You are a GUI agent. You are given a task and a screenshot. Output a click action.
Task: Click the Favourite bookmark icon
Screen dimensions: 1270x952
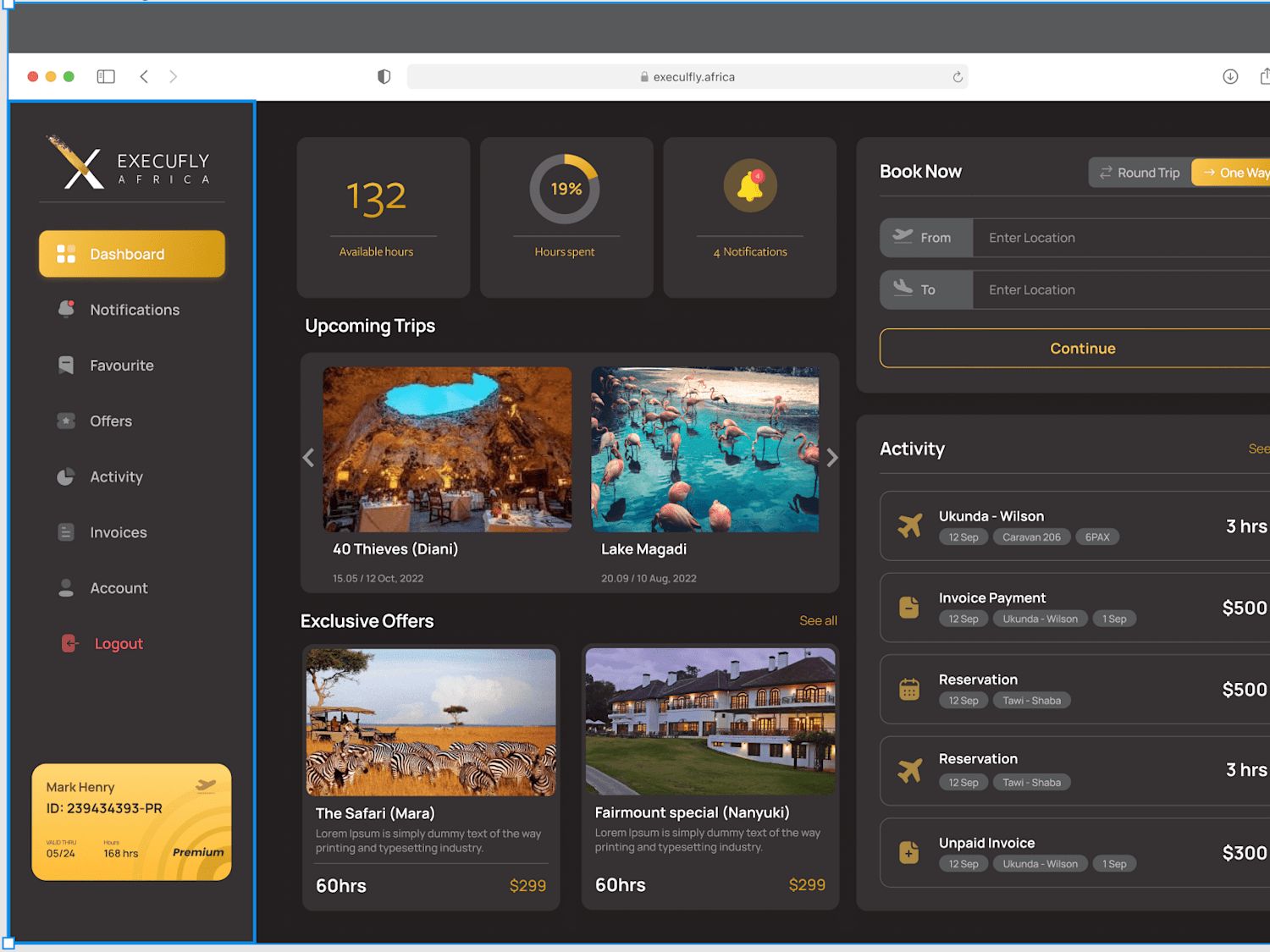coord(66,365)
